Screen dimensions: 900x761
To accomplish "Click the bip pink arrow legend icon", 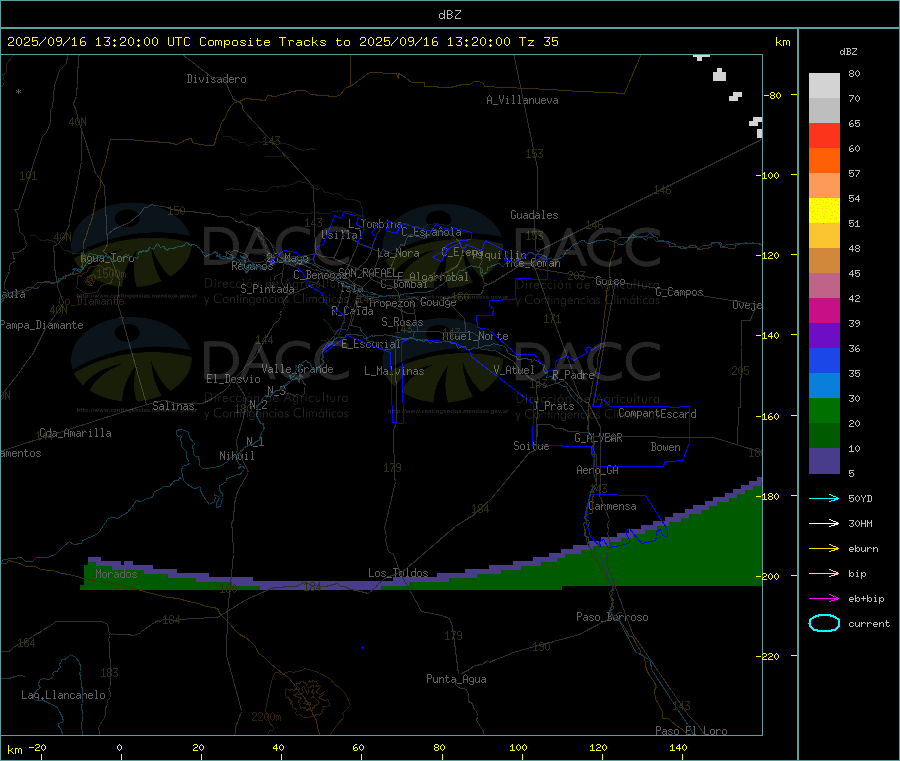I will (824, 573).
